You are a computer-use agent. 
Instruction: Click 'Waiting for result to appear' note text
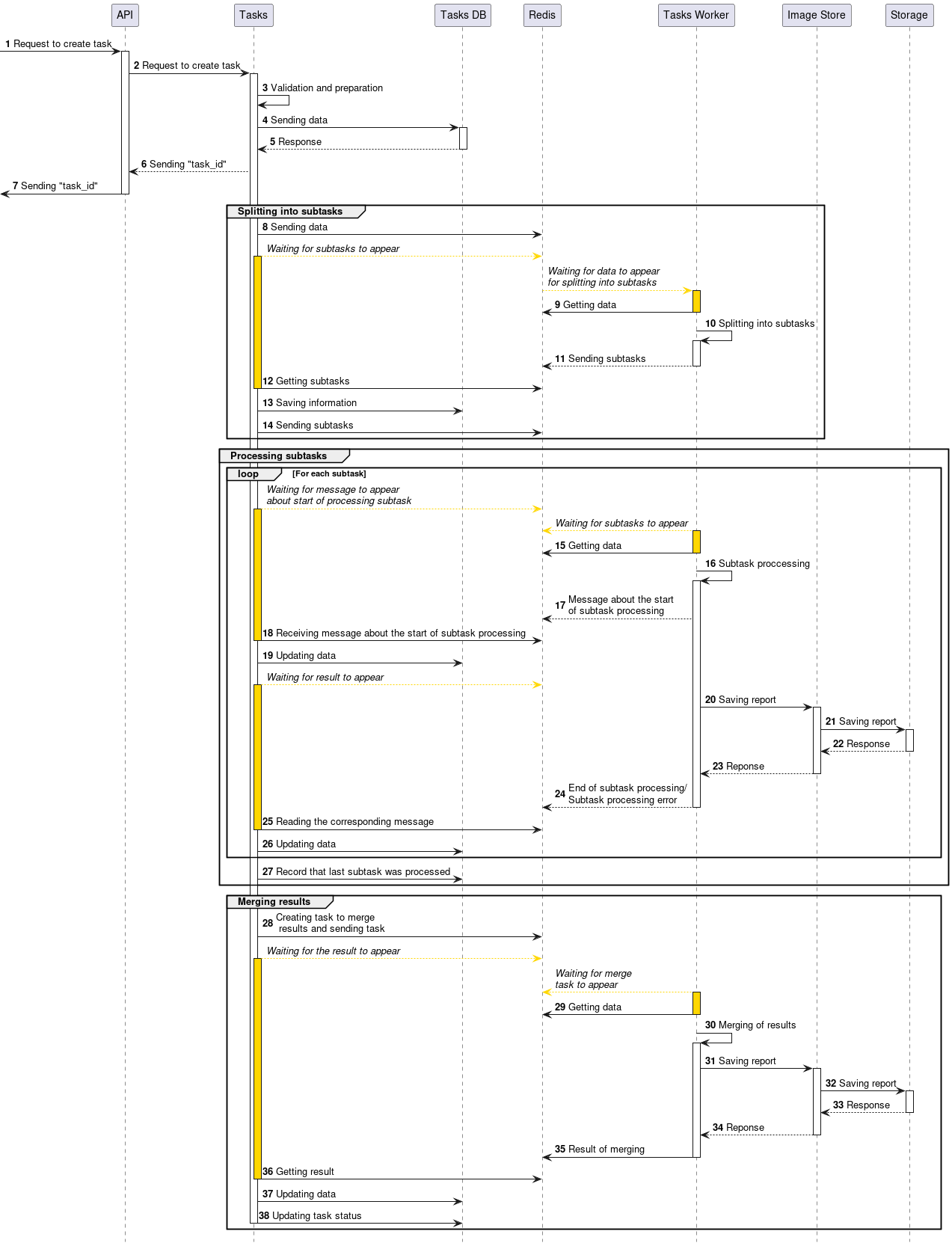tap(325, 678)
